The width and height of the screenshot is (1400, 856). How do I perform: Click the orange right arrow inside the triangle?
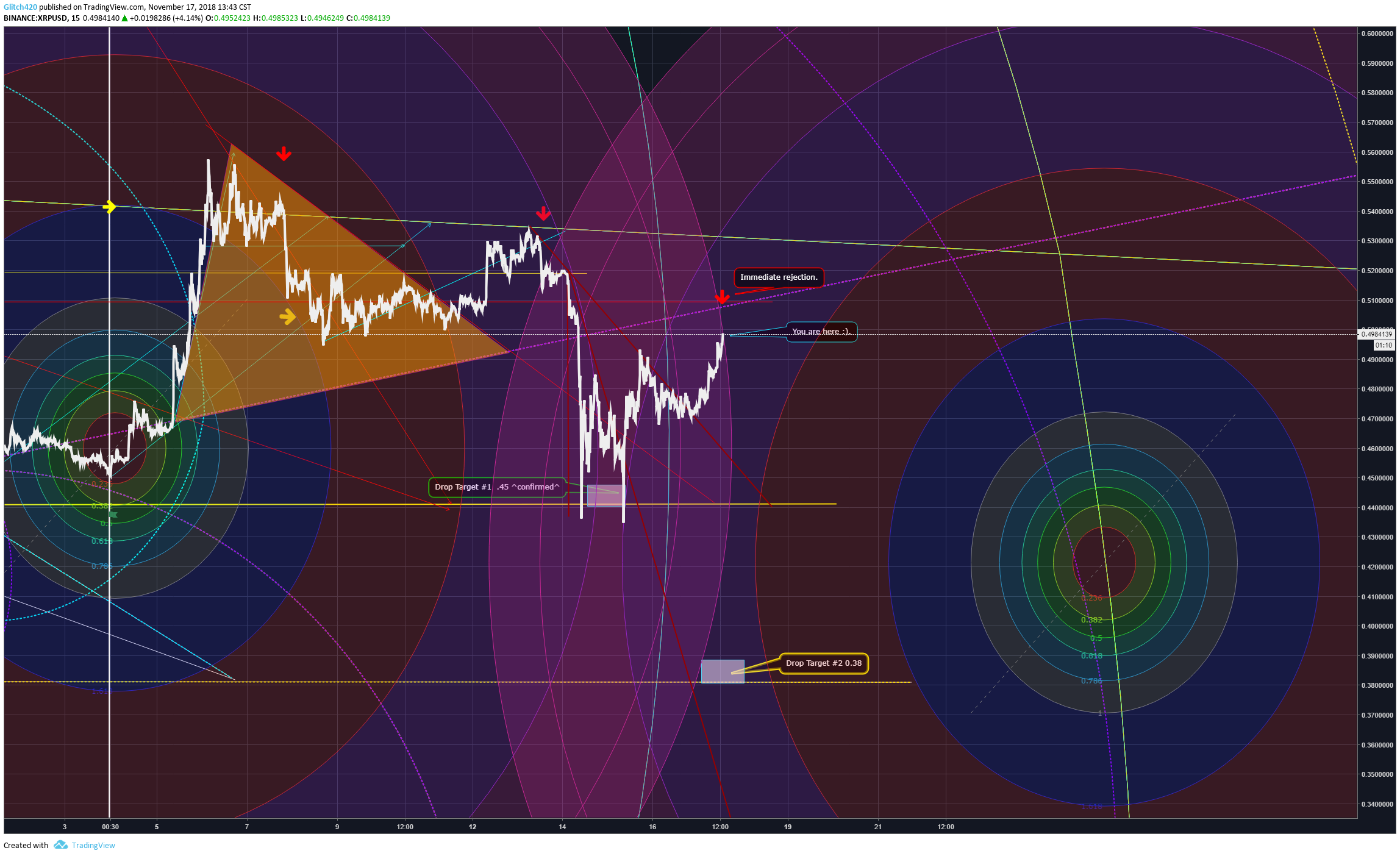[x=288, y=316]
